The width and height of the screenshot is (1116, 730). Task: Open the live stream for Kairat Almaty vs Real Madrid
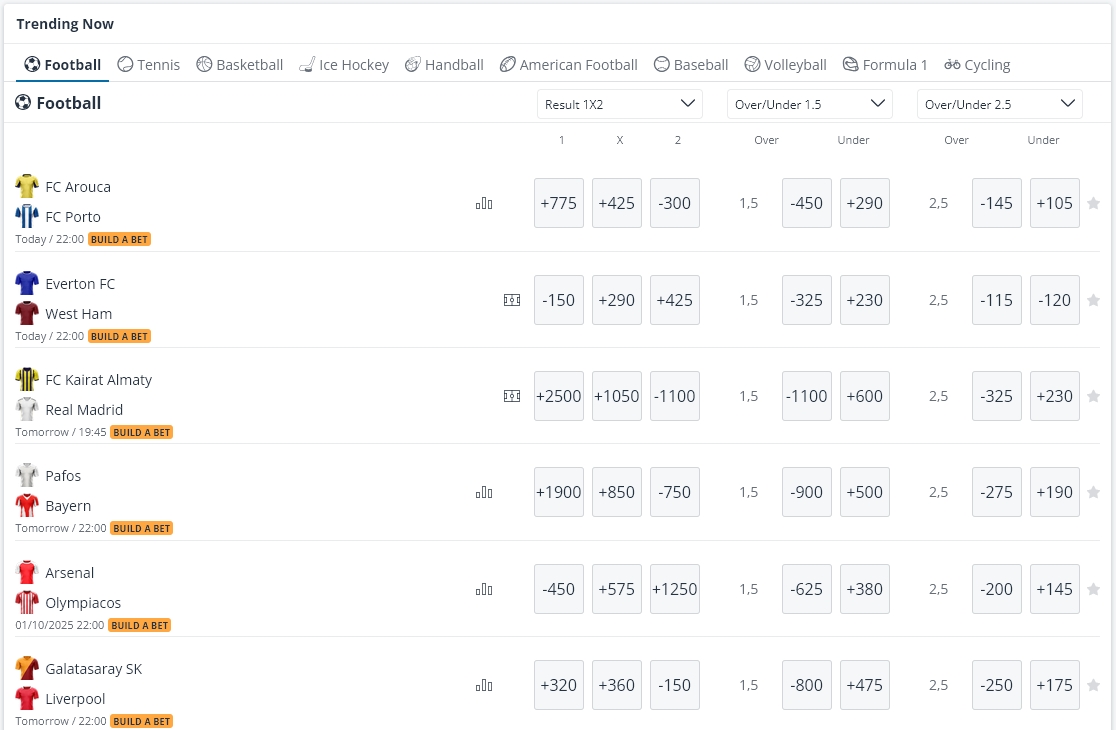point(512,396)
